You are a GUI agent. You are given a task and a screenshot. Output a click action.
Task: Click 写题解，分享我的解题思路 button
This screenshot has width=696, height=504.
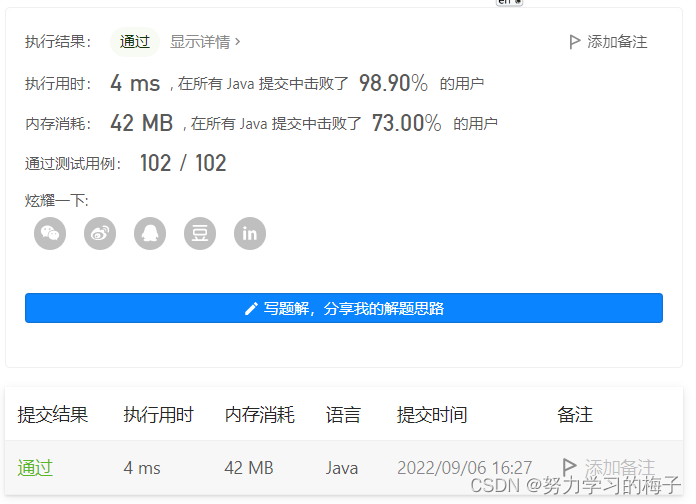tap(344, 308)
